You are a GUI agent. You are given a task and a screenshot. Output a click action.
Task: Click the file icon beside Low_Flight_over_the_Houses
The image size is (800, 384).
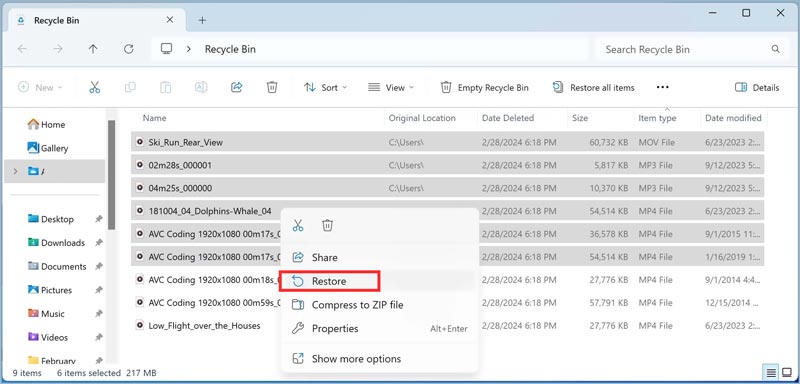click(x=139, y=325)
